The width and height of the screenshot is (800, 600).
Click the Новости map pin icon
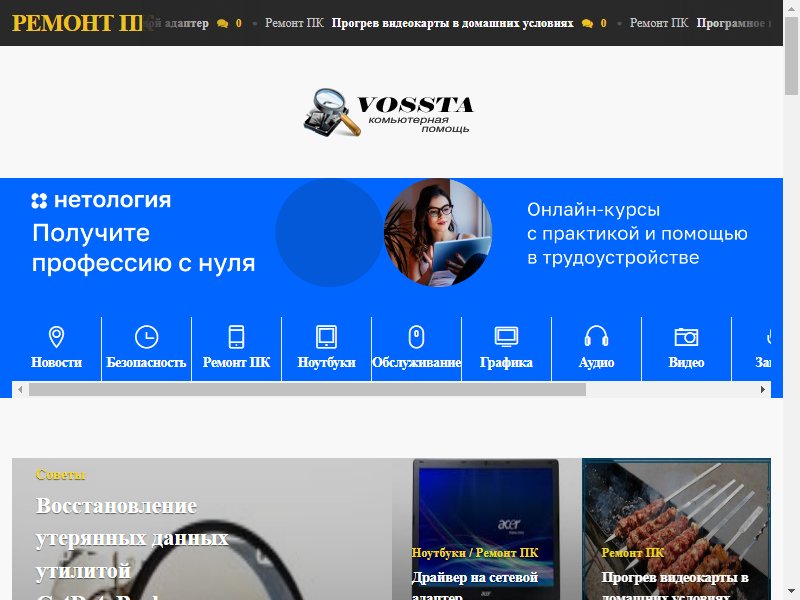point(56,337)
